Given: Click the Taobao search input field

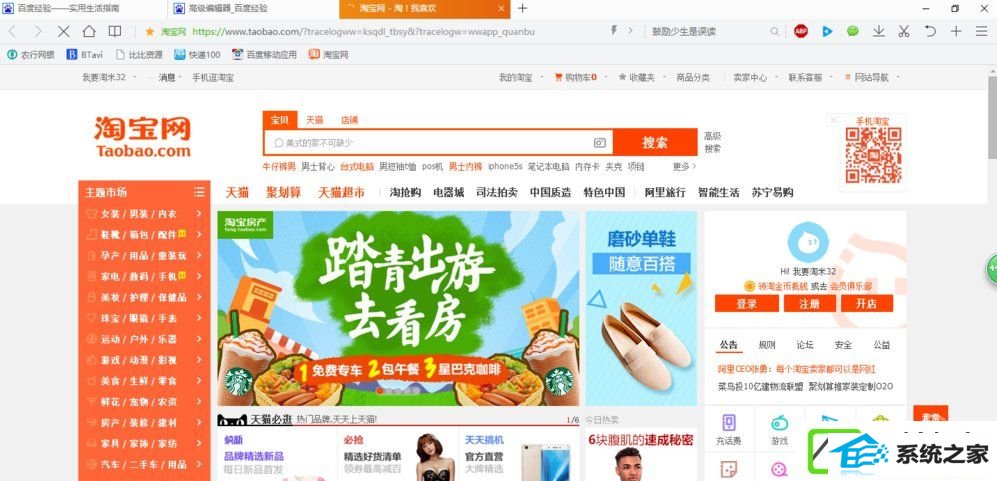Looking at the screenshot, I should coord(439,143).
